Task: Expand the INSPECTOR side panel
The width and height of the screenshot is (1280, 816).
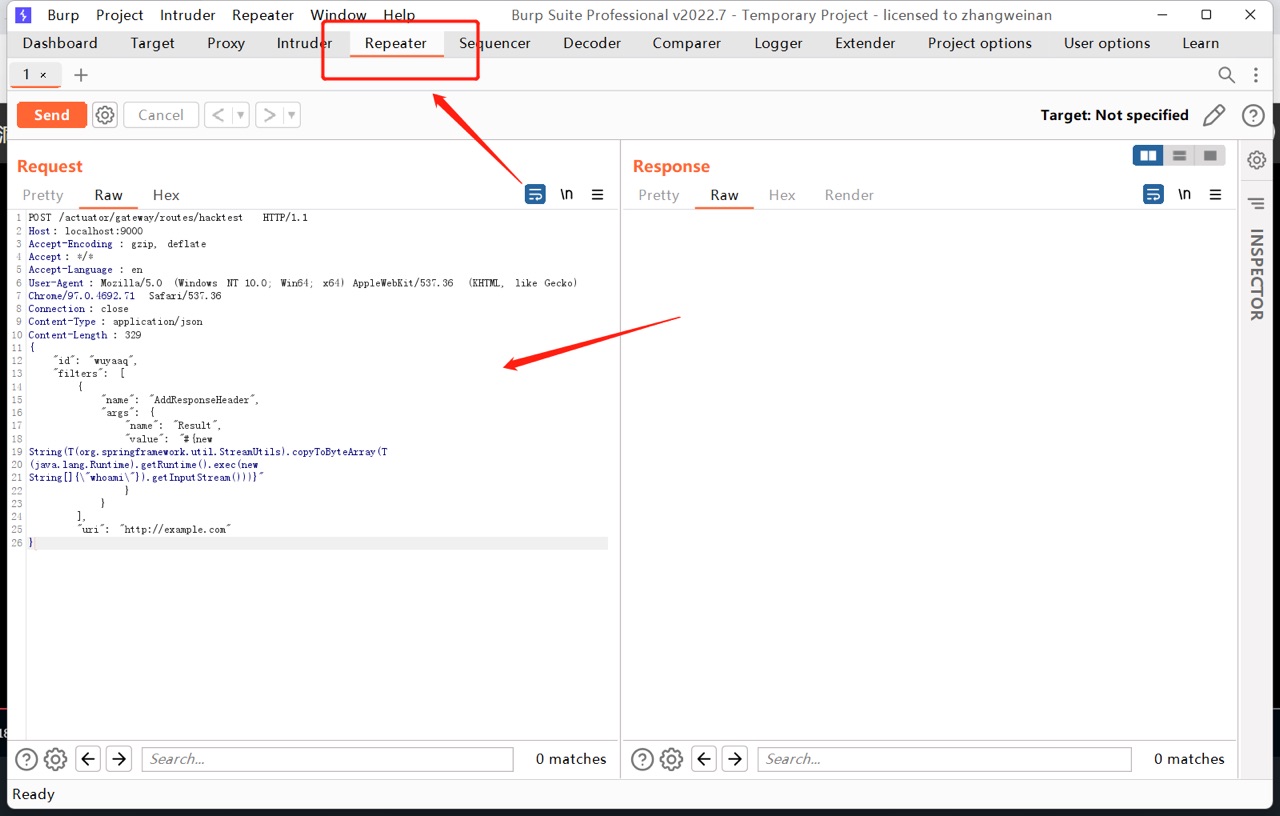Action: [x=1257, y=275]
